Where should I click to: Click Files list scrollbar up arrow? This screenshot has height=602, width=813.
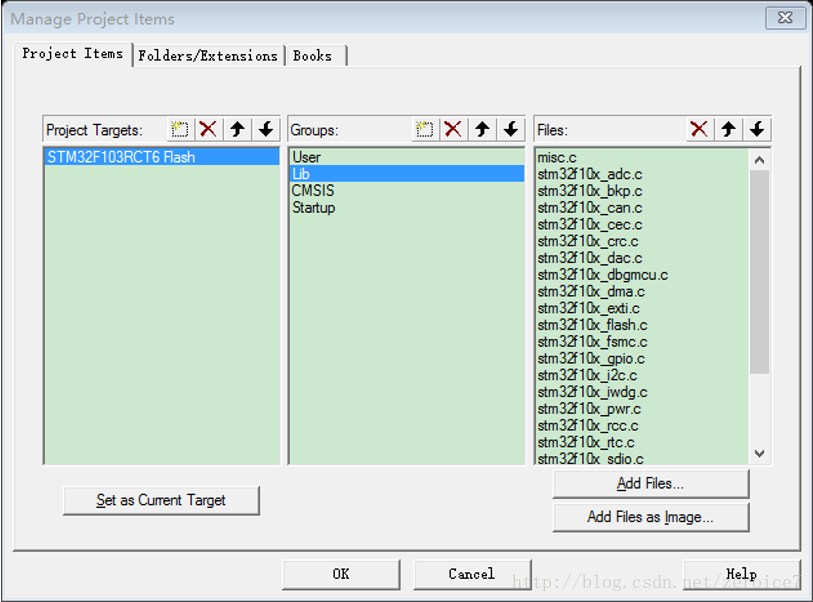click(760, 160)
